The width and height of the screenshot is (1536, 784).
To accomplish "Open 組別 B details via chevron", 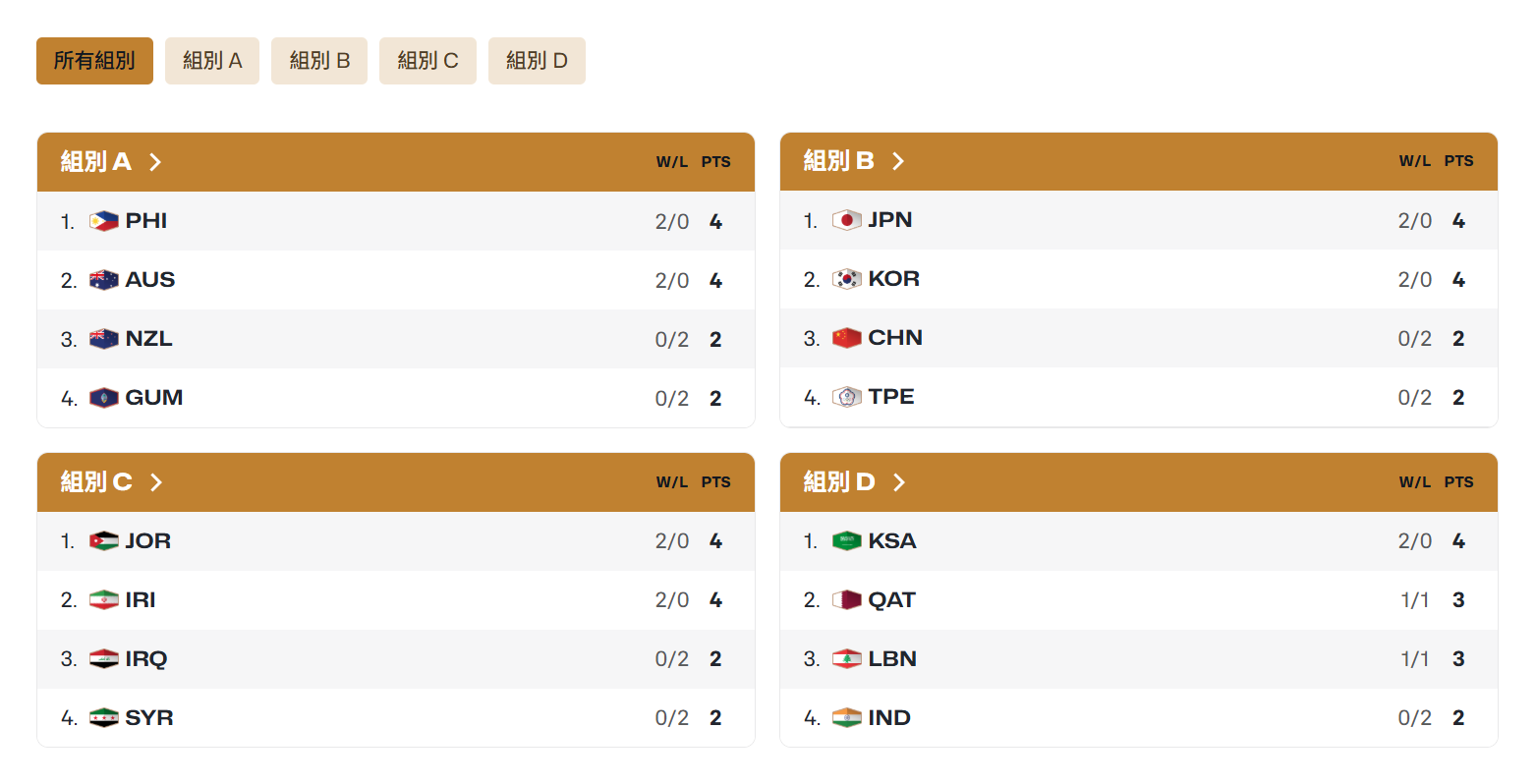I will point(898,161).
